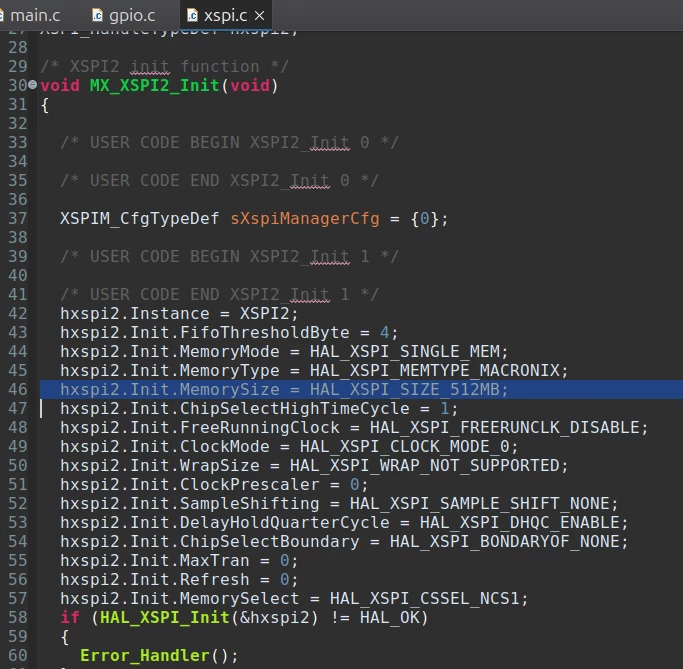Click ChipSelectHighTimeCycle assignment line
Viewport: 683px width, 669px height.
point(259,409)
